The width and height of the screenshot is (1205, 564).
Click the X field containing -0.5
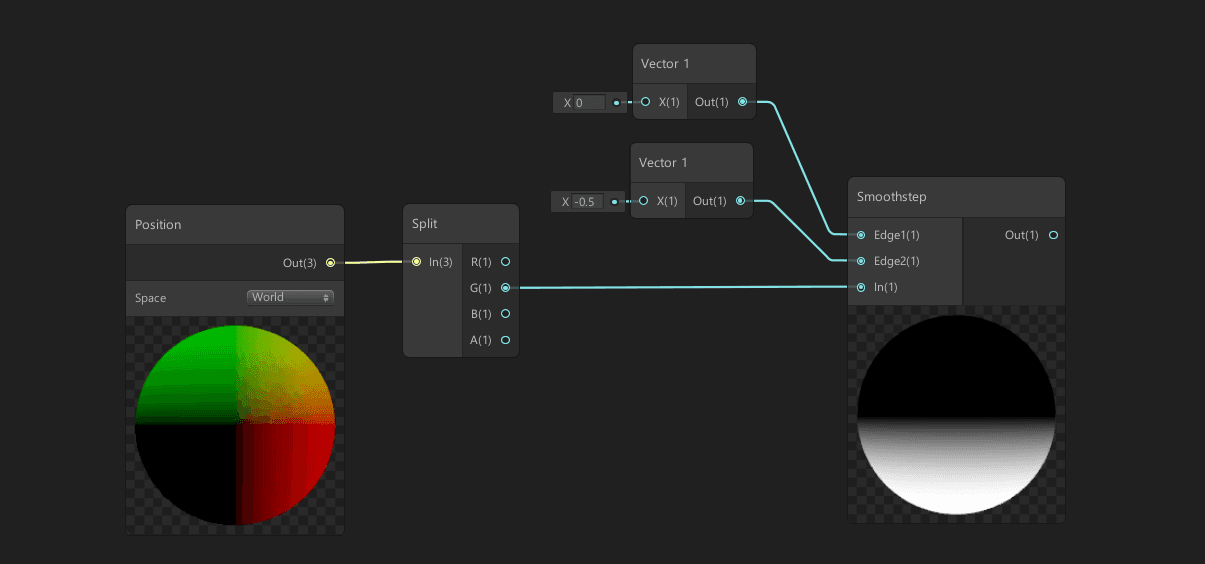pyautogui.click(x=587, y=202)
